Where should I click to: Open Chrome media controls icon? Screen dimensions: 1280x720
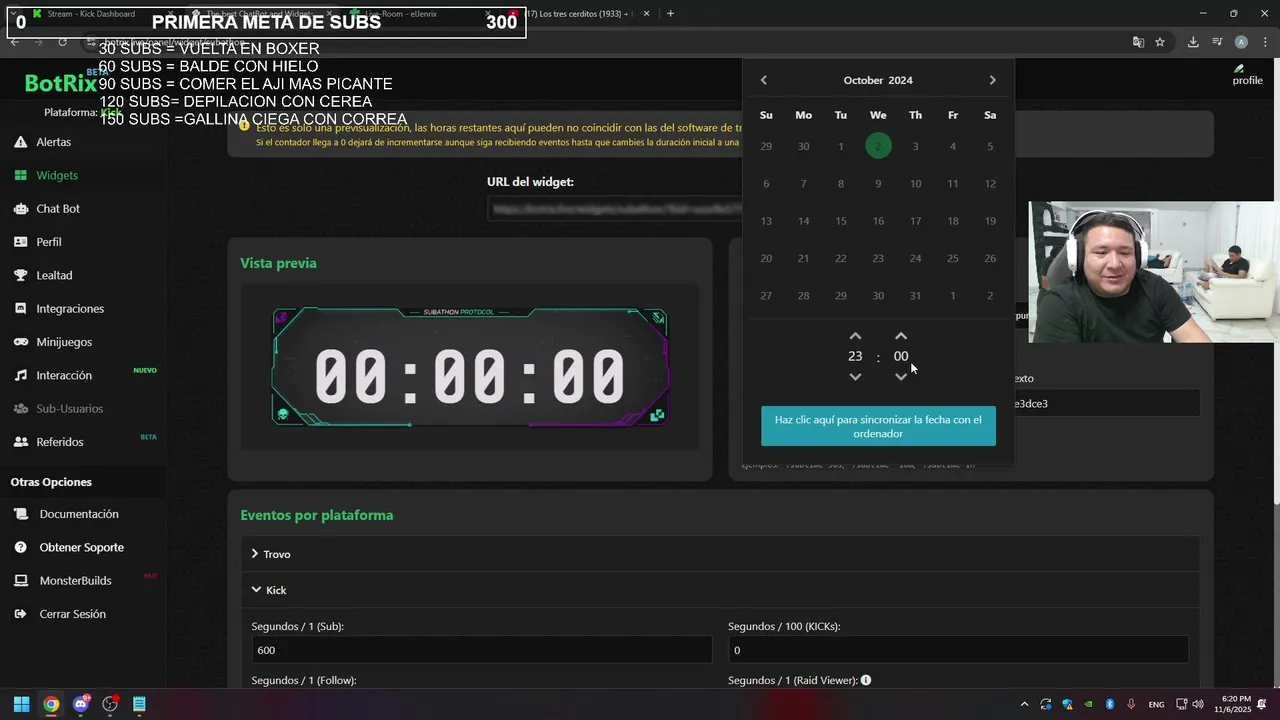click(1217, 42)
